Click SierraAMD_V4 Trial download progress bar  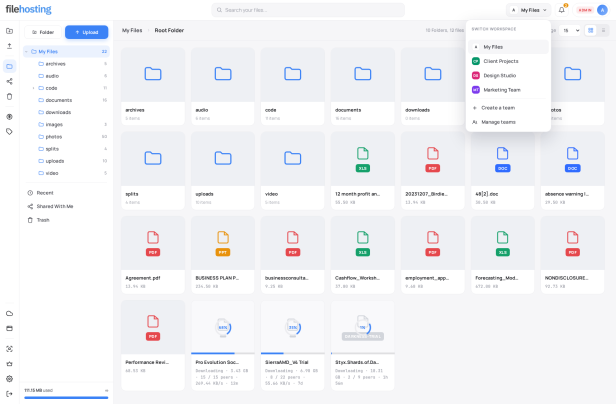[293, 353]
